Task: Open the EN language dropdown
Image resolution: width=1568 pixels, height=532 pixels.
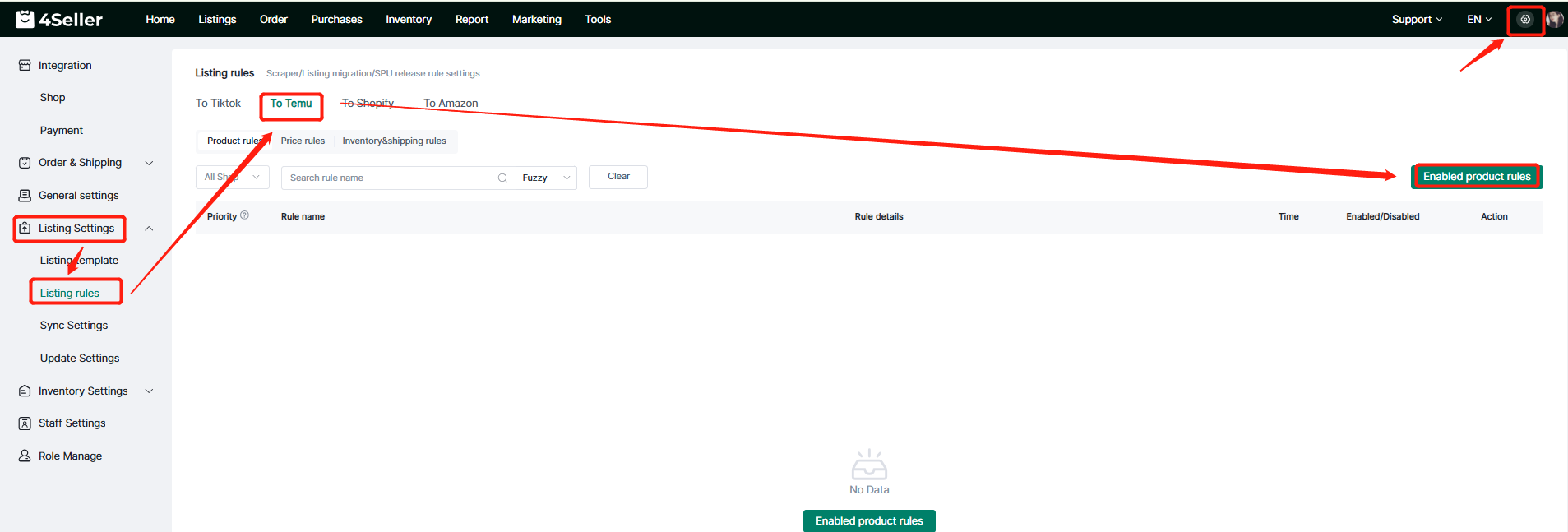Action: [1478, 19]
